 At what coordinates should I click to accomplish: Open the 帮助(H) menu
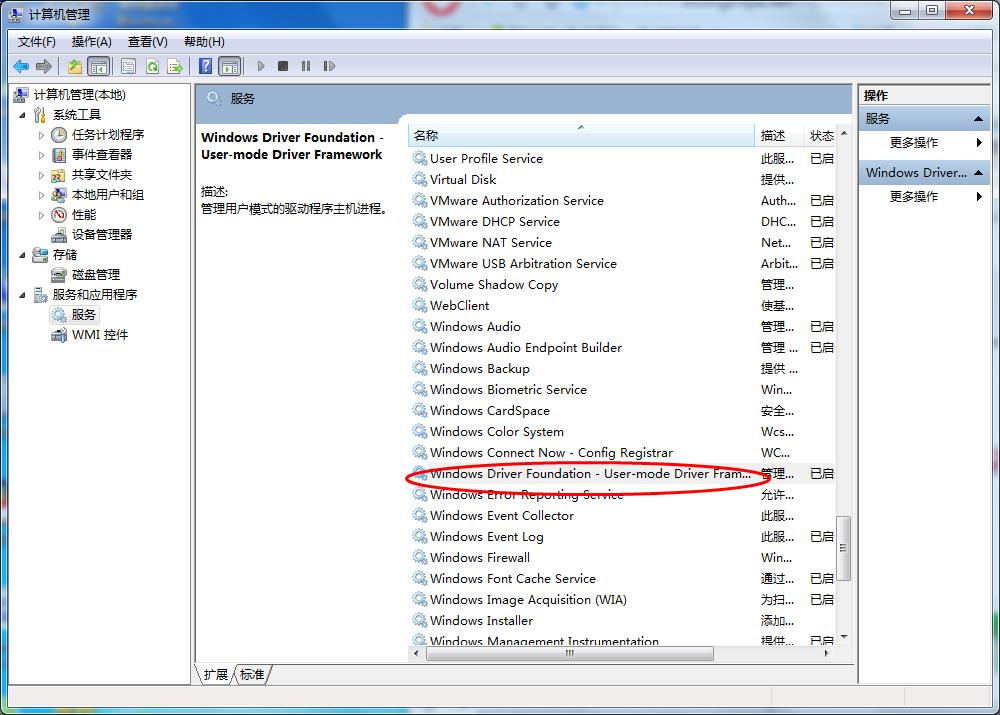point(204,41)
